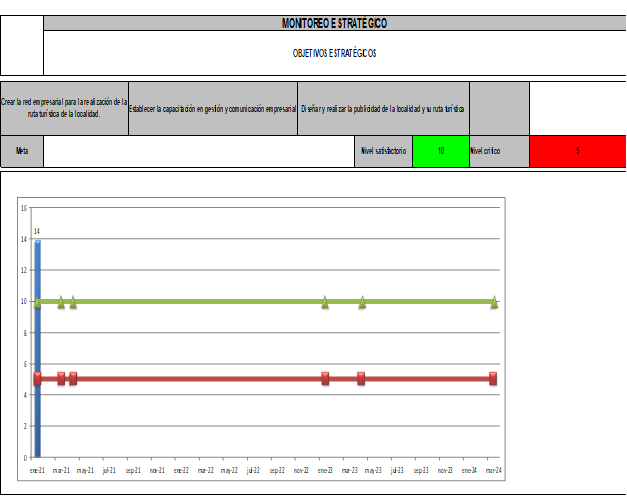627x496 pixels.
Task: Click the green cell with value 10
Action: [x=440, y=151]
